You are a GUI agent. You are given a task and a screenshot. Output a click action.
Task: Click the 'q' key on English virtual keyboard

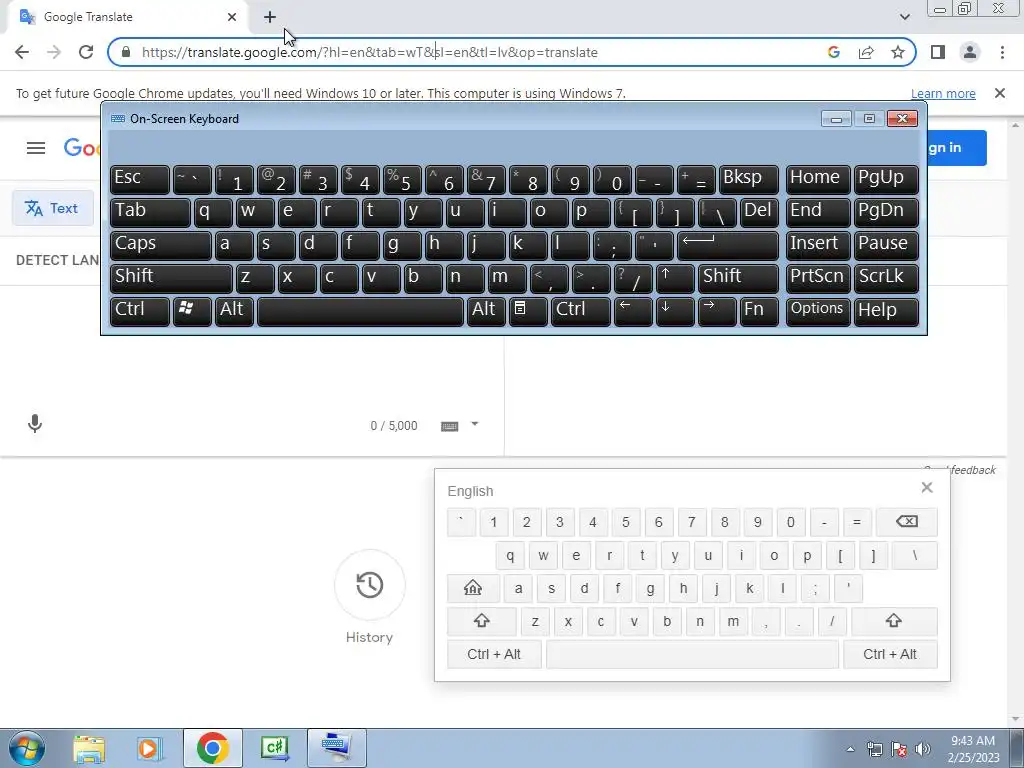click(x=510, y=555)
